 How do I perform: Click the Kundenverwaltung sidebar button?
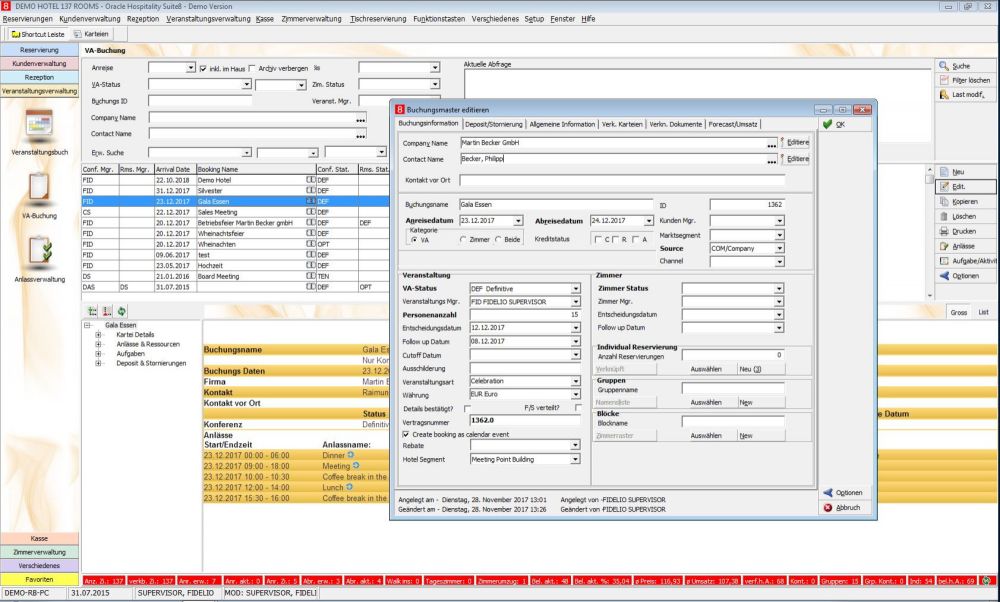[39, 64]
